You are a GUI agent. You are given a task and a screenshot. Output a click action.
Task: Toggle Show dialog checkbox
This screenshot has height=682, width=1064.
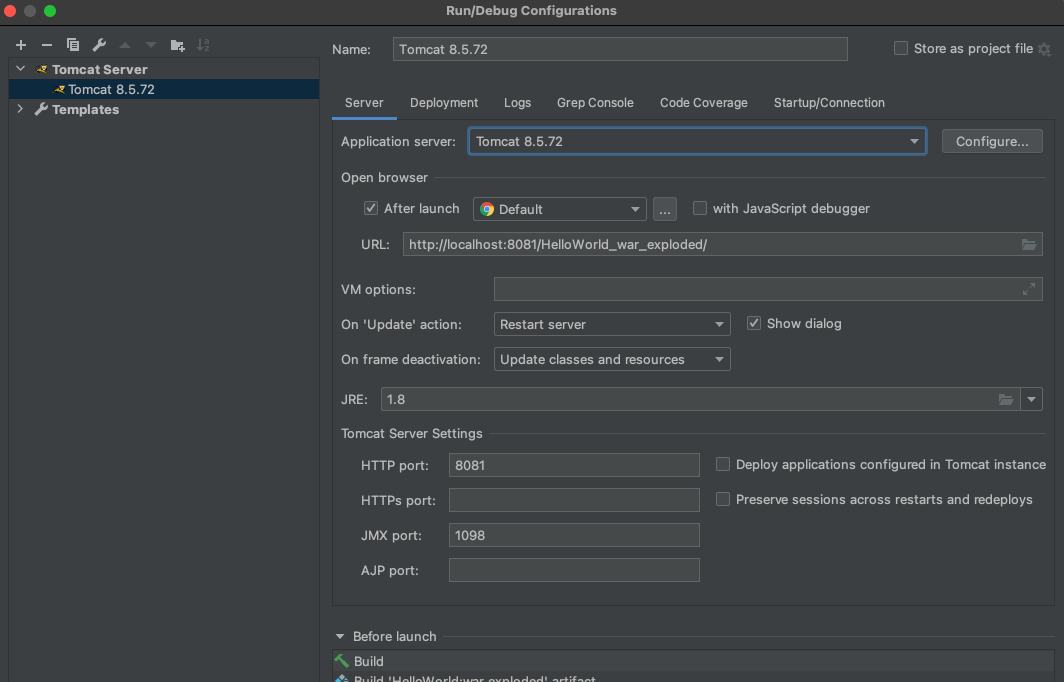pos(754,323)
